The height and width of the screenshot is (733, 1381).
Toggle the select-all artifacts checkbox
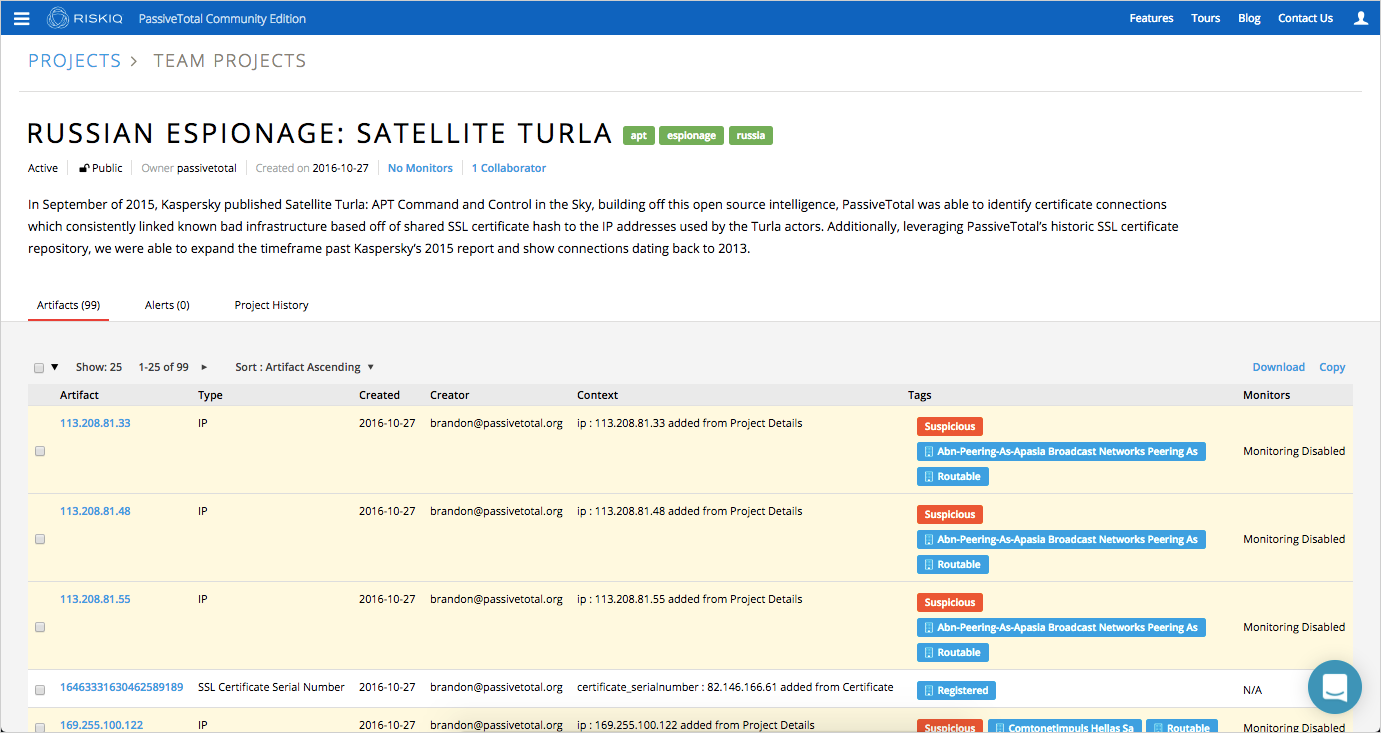click(x=39, y=368)
